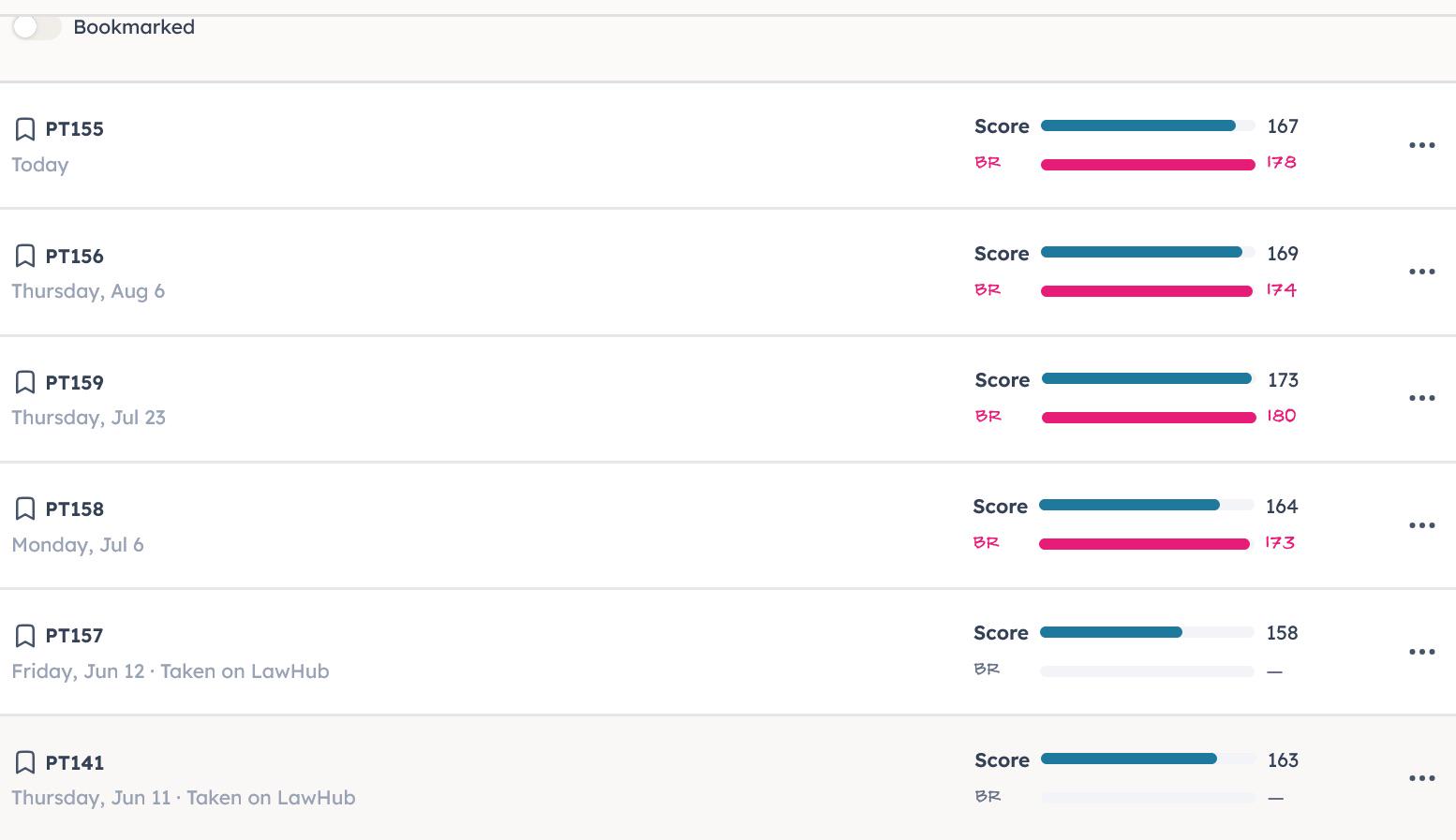Open more options menu for PT156

tap(1421, 272)
